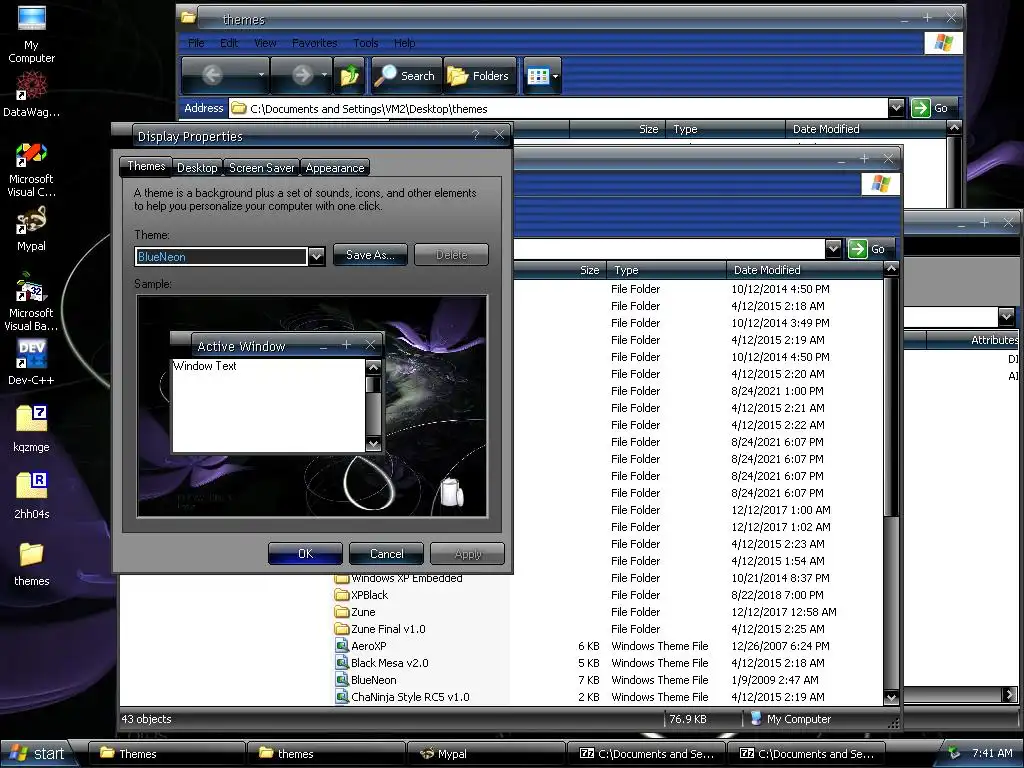This screenshot has width=1024, height=768.
Task: Click Back arrow in themes window toolbar
Action: point(213,76)
